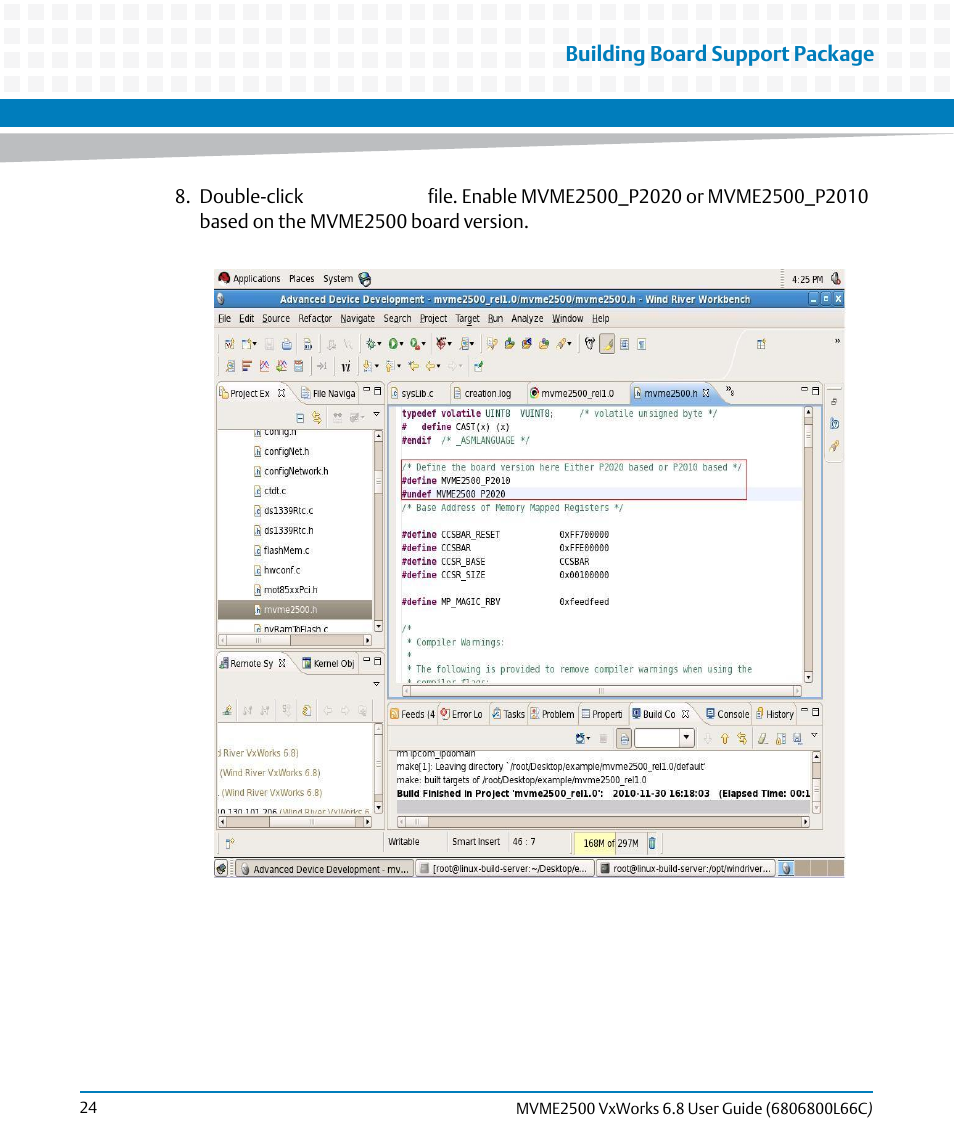
Task: Click the Print toolbar icon
Action: (286, 344)
